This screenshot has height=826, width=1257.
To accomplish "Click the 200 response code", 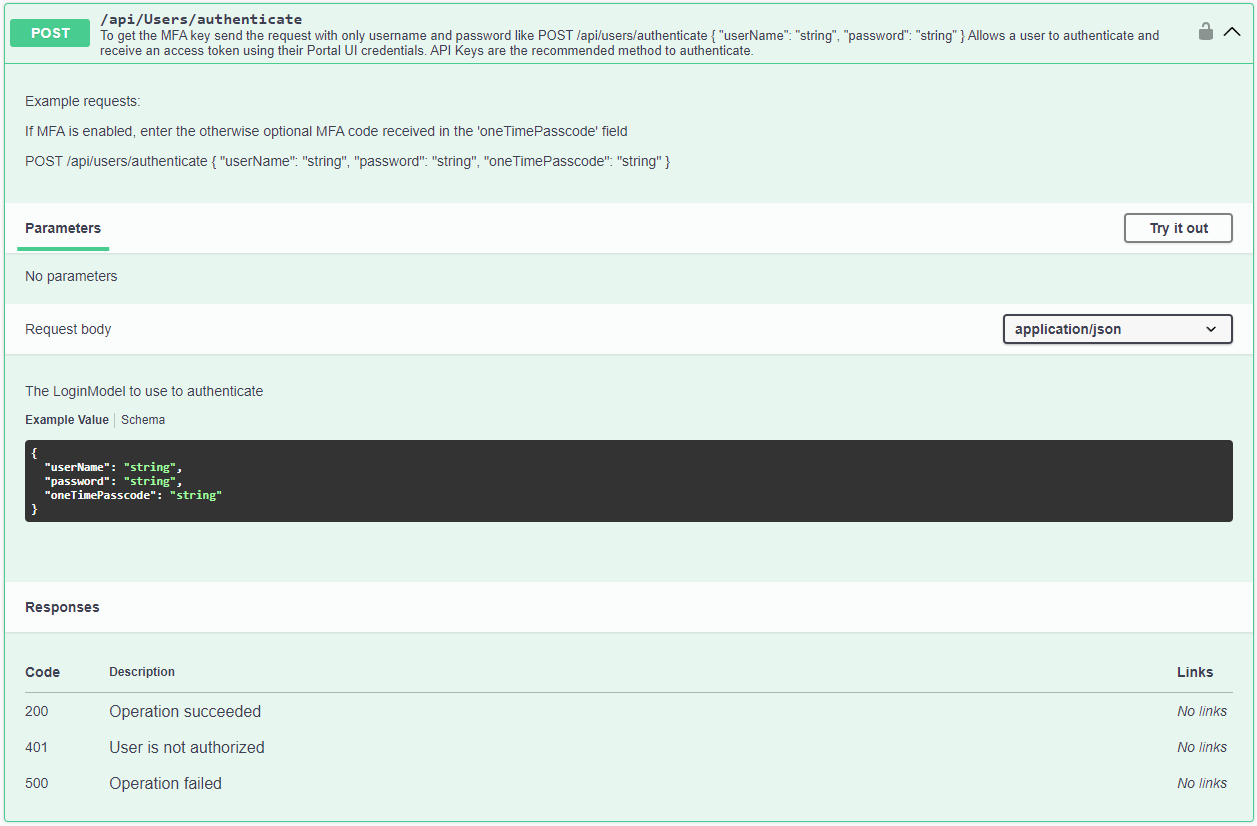I will [x=37, y=712].
